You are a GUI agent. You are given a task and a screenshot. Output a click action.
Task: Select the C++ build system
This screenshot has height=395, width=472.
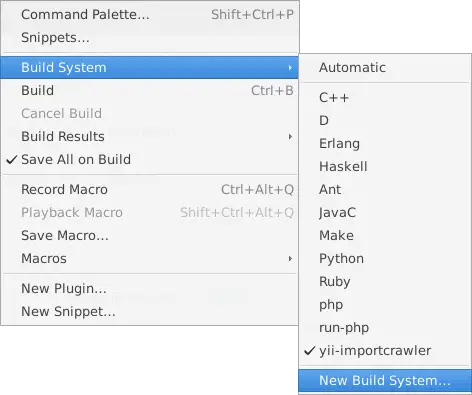coord(385,97)
